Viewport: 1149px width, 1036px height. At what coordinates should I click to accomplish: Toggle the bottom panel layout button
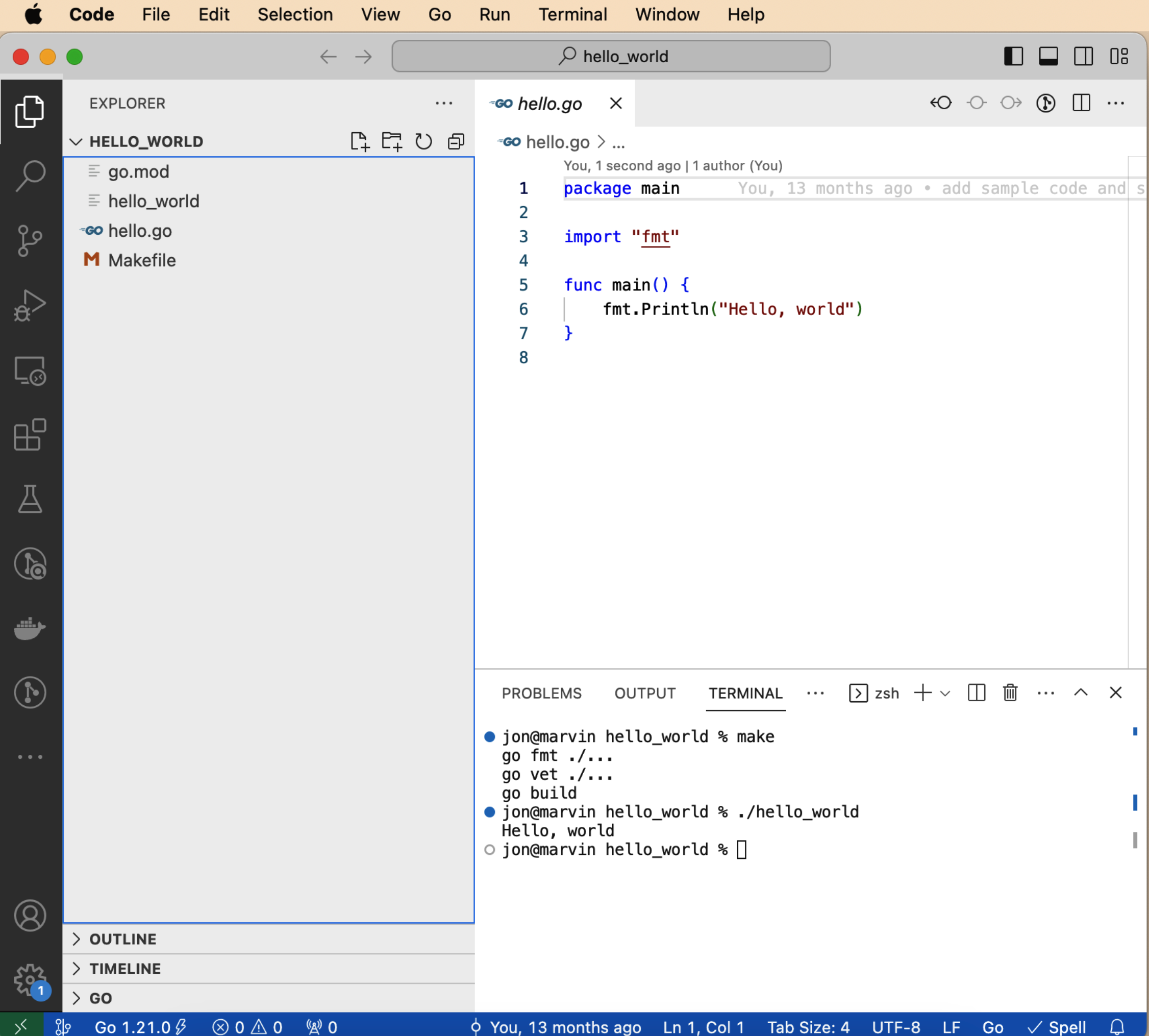(x=1048, y=56)
